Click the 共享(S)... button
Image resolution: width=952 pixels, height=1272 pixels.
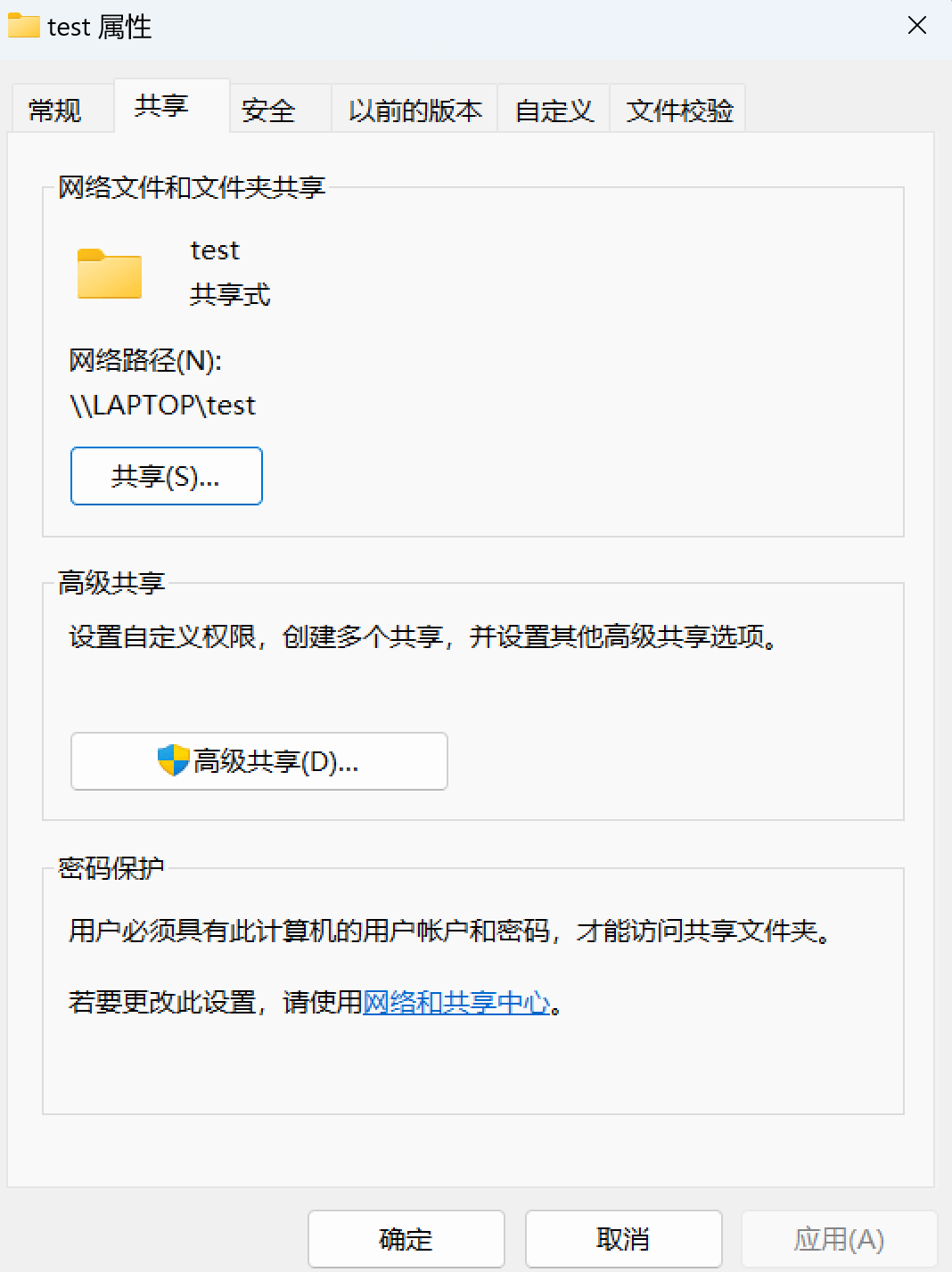pos(167,476)
